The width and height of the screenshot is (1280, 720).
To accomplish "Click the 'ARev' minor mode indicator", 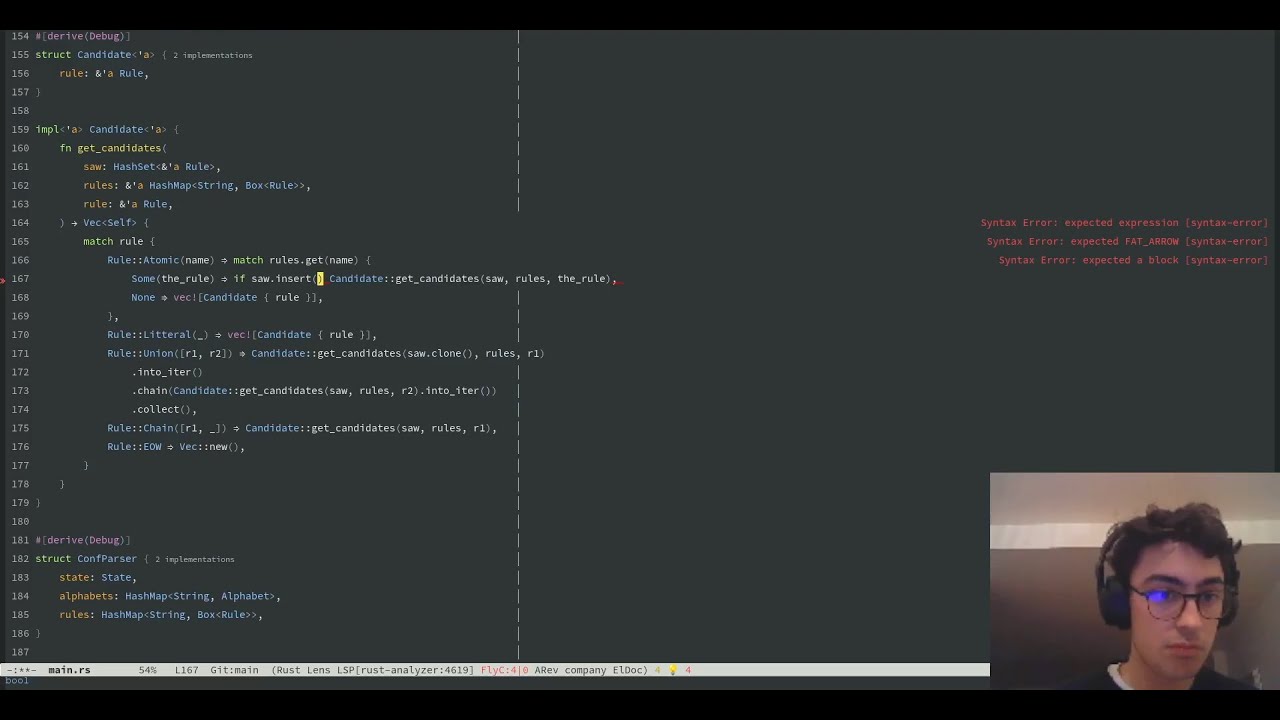I will (546, 670).
